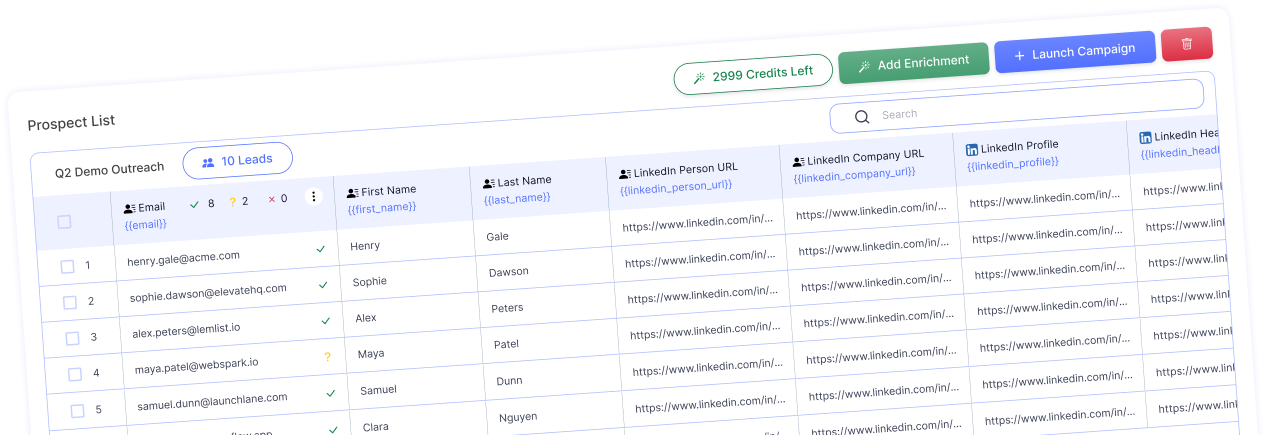Select email alex.peters@lemlist.io

186,330
